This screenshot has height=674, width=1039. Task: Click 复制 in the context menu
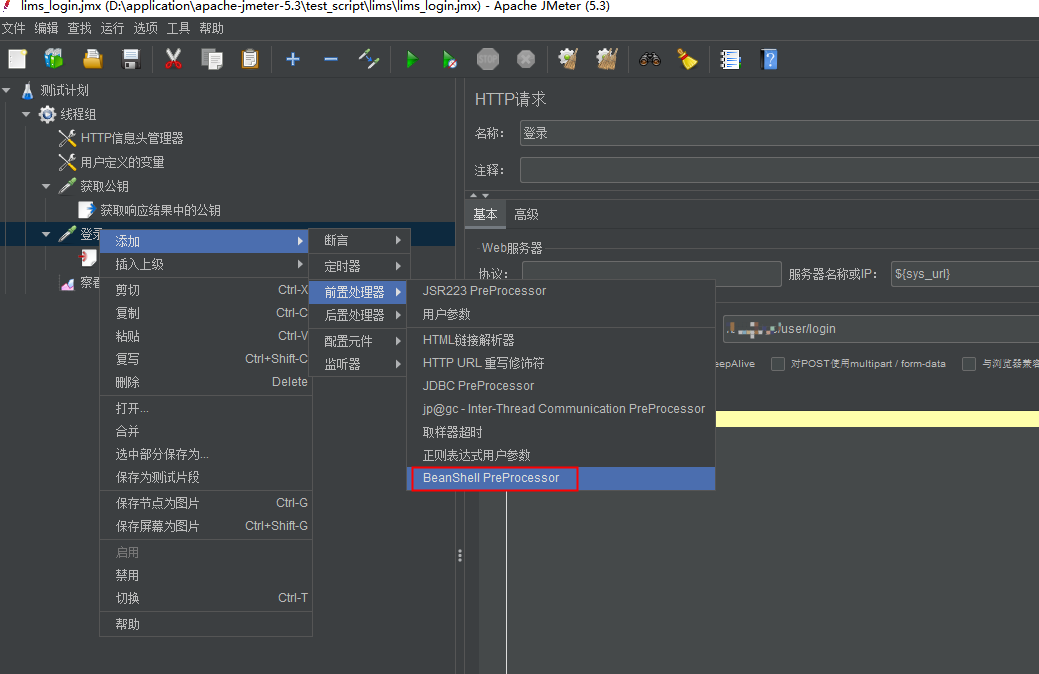(205, 313)
